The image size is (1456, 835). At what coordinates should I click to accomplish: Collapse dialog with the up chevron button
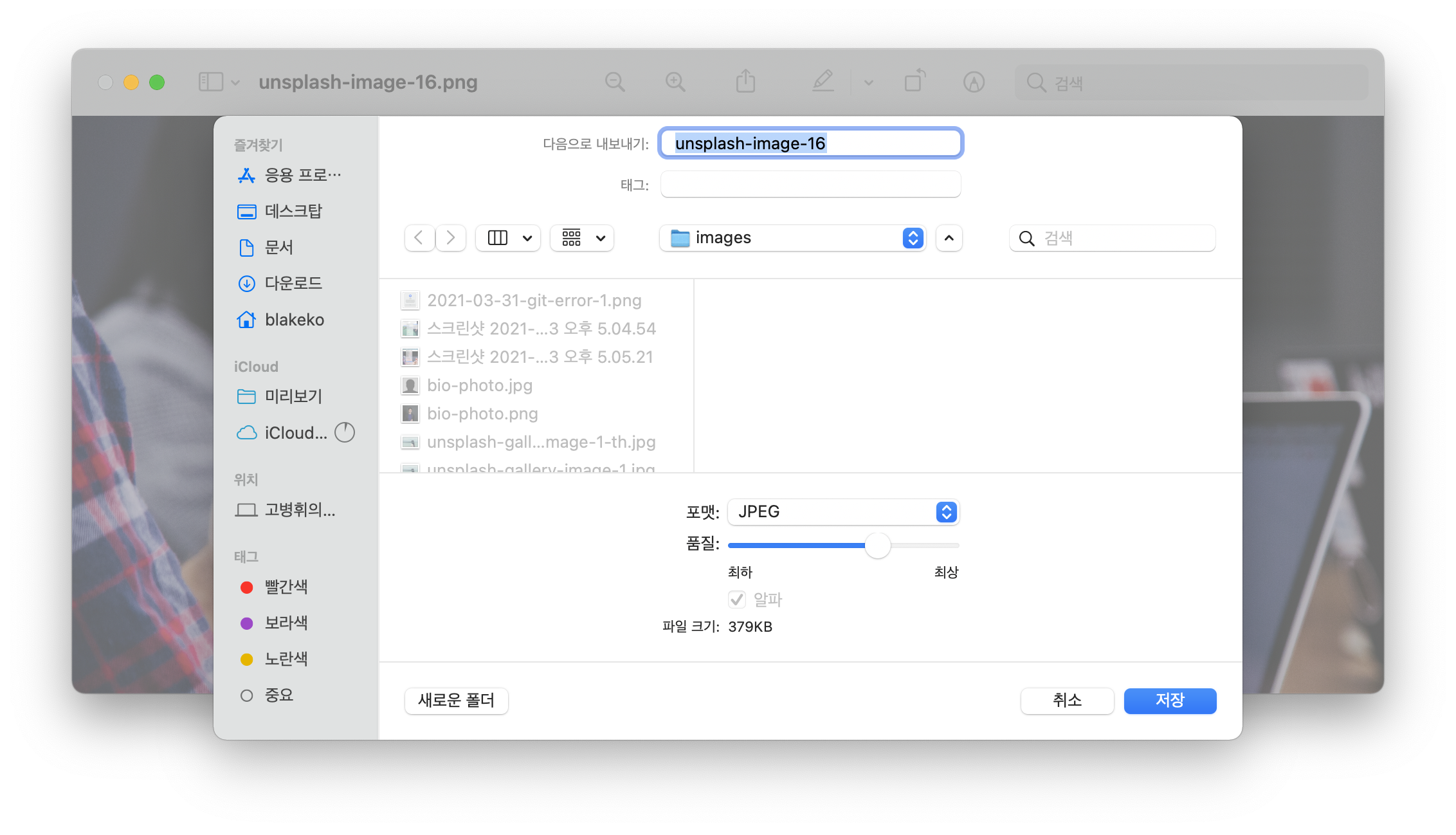949,238
